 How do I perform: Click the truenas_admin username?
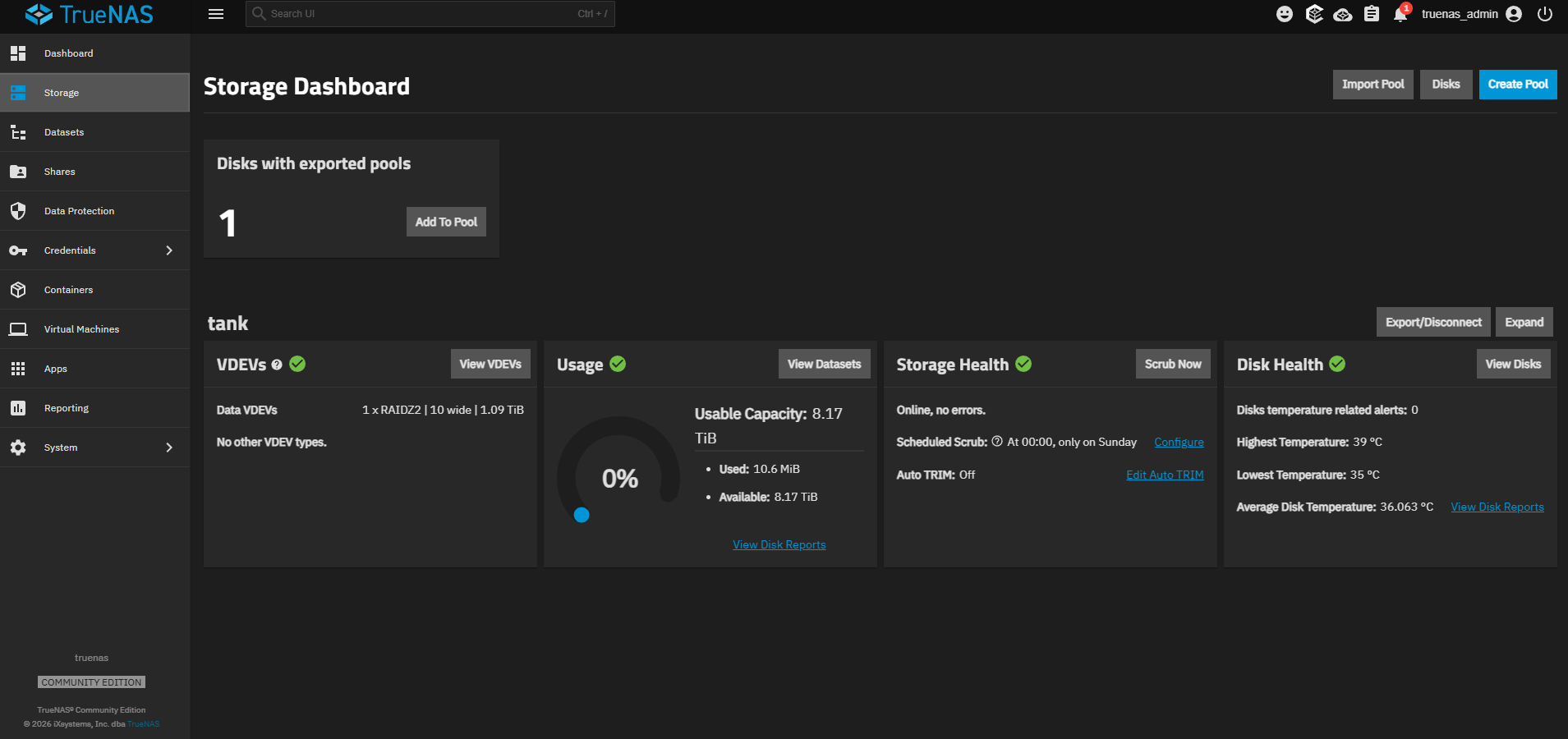point(1460,14)
